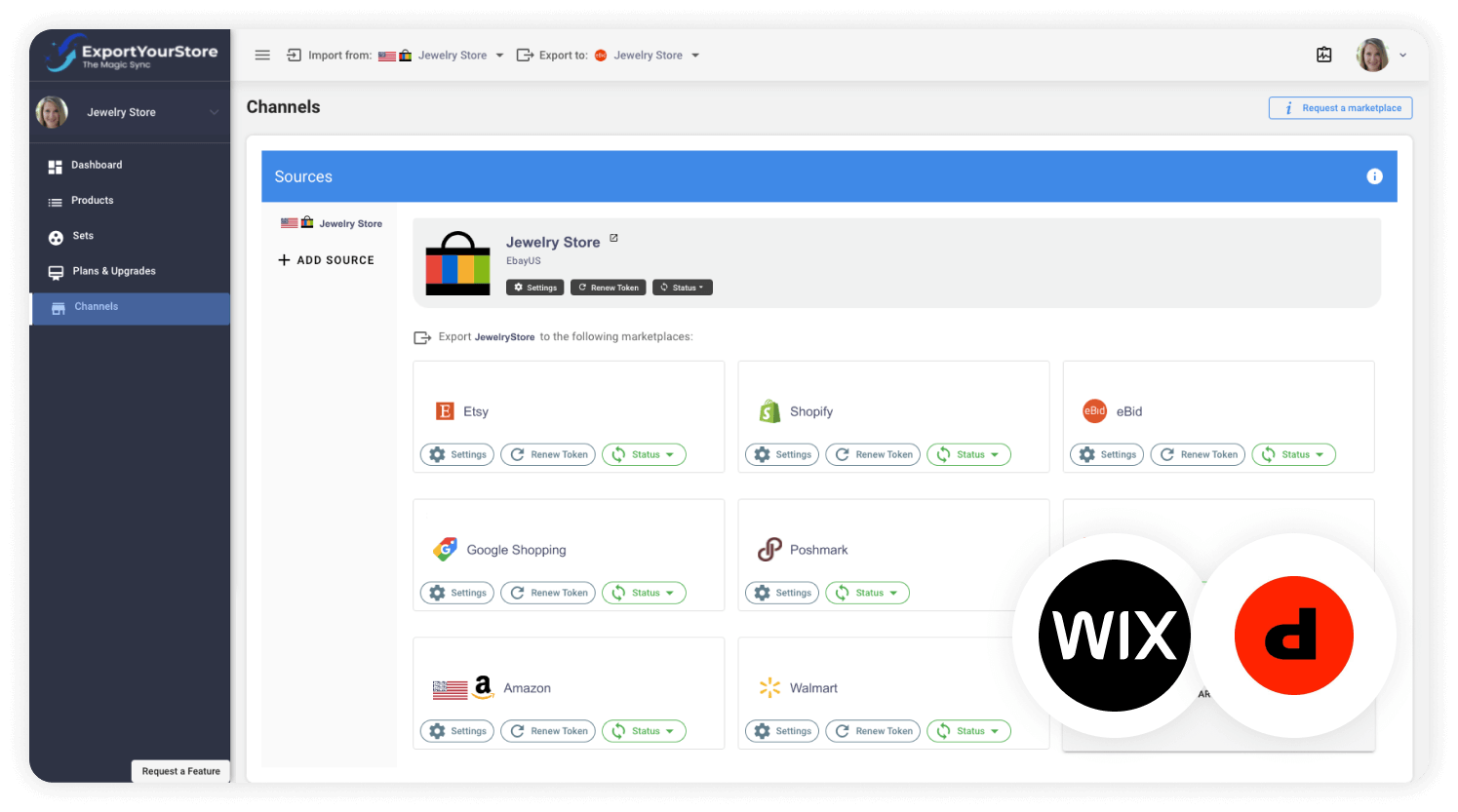Click the Import from icon
The height and width of the screenshot is (812, 1458).
point(294,56)
